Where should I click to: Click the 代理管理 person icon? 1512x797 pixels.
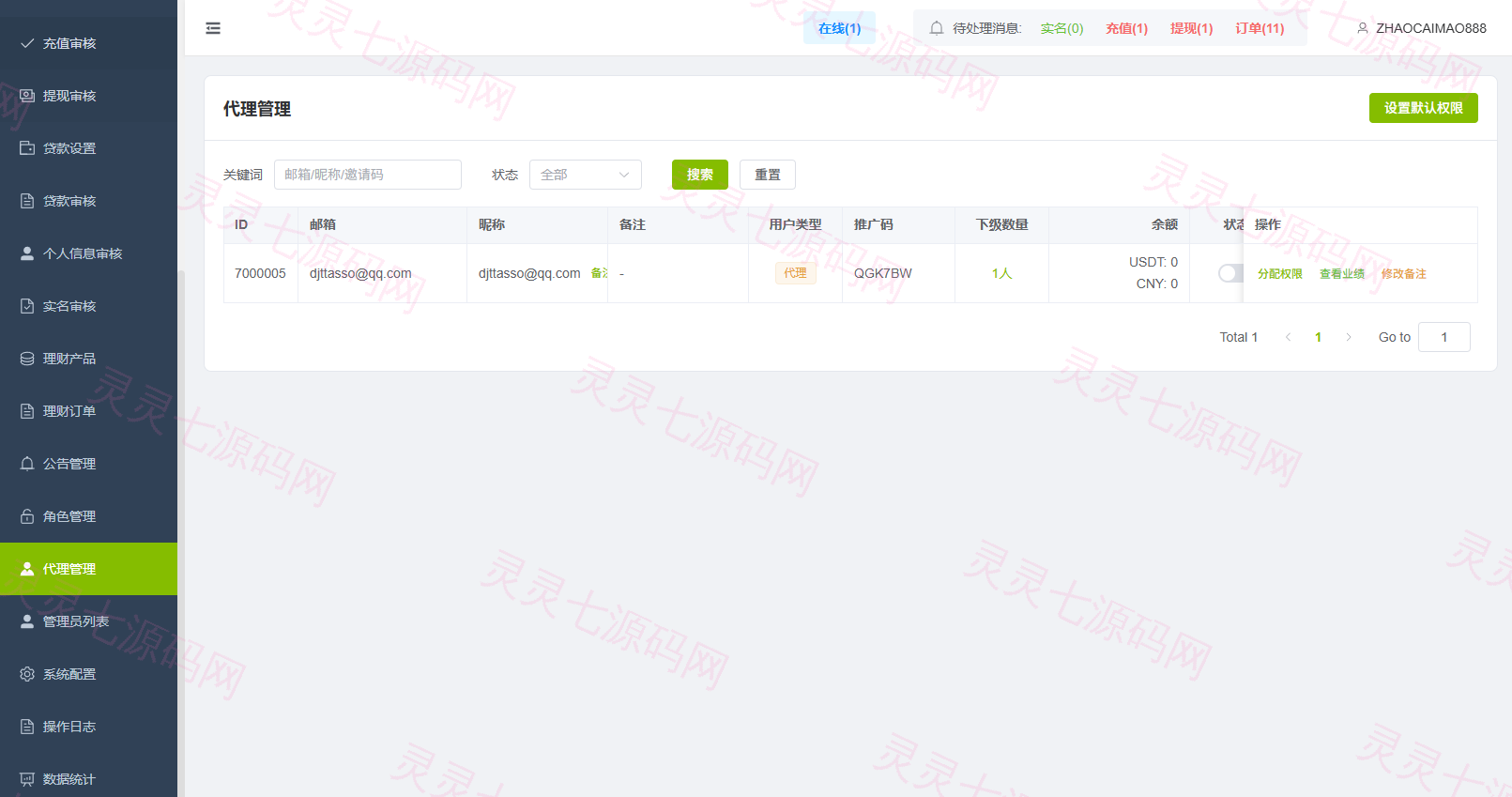27,569
